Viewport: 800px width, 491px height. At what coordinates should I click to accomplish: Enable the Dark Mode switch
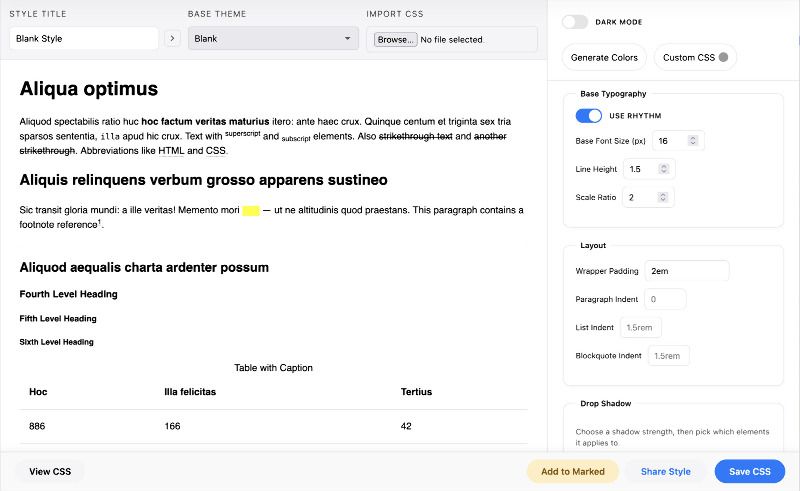click(575, 21)
